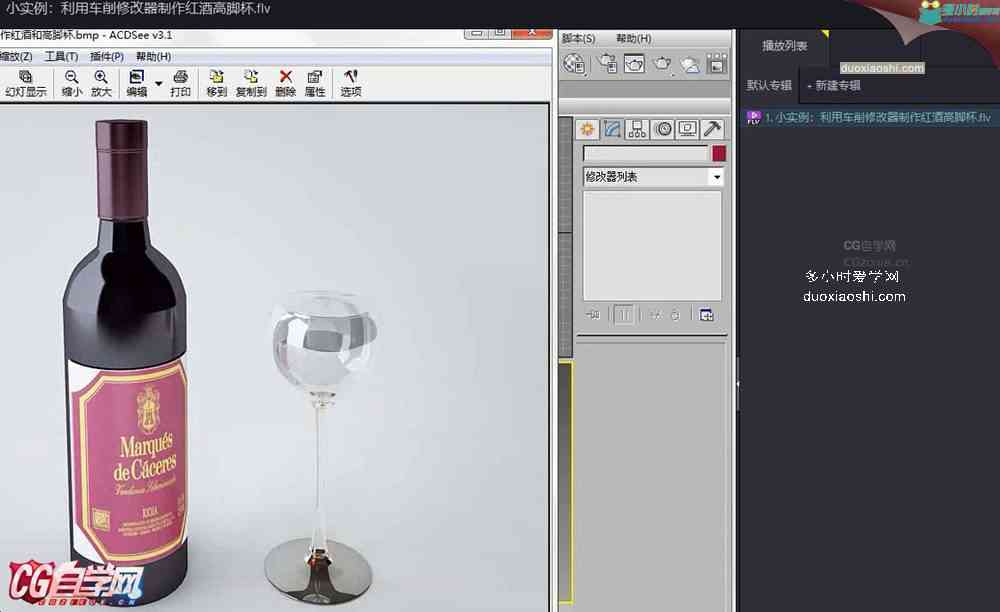Click Make Unique icon below modifier stack
1000x612 pixels.
[655, 315]
